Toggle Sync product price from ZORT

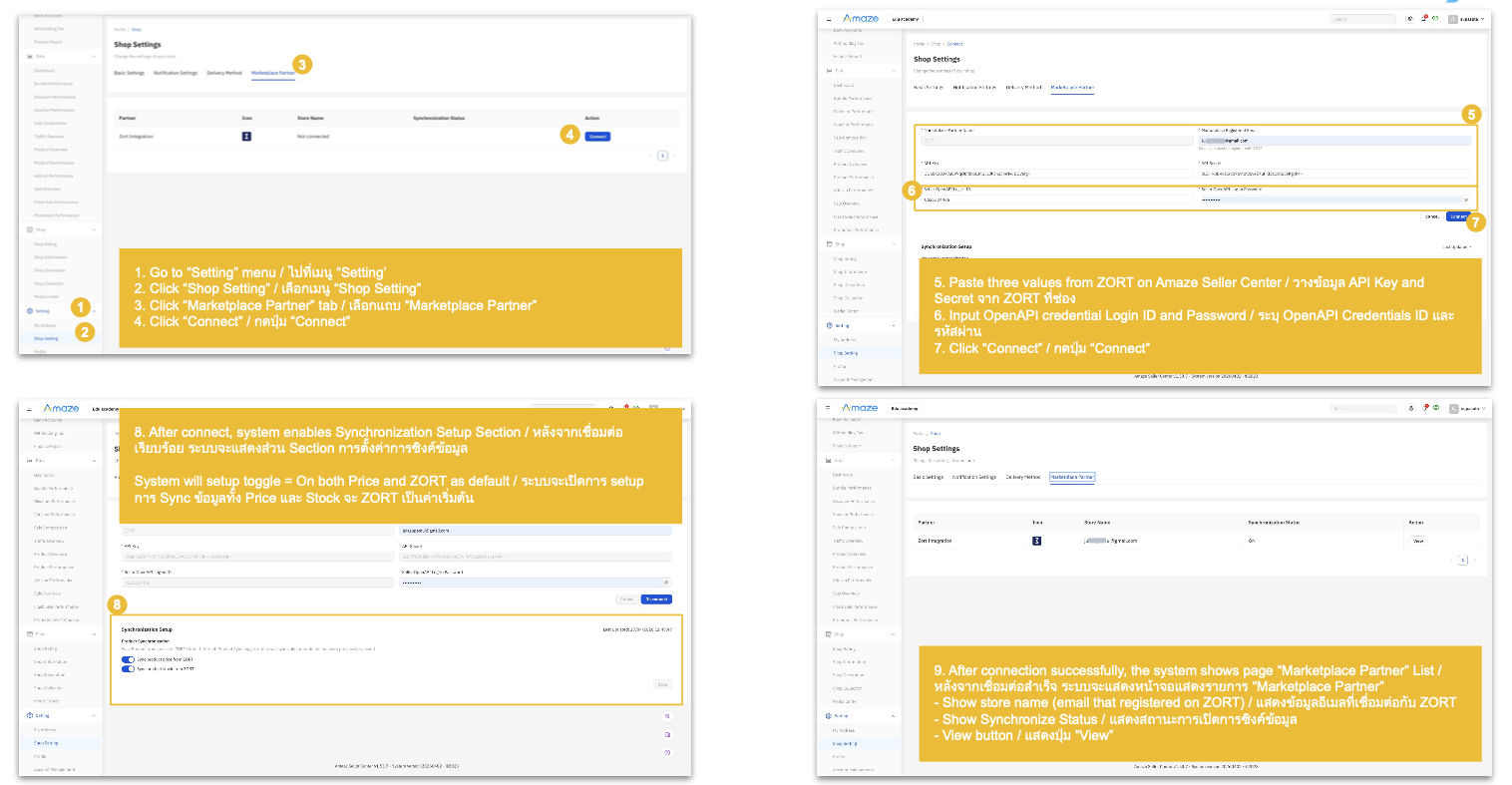click(x=128, y=659)
